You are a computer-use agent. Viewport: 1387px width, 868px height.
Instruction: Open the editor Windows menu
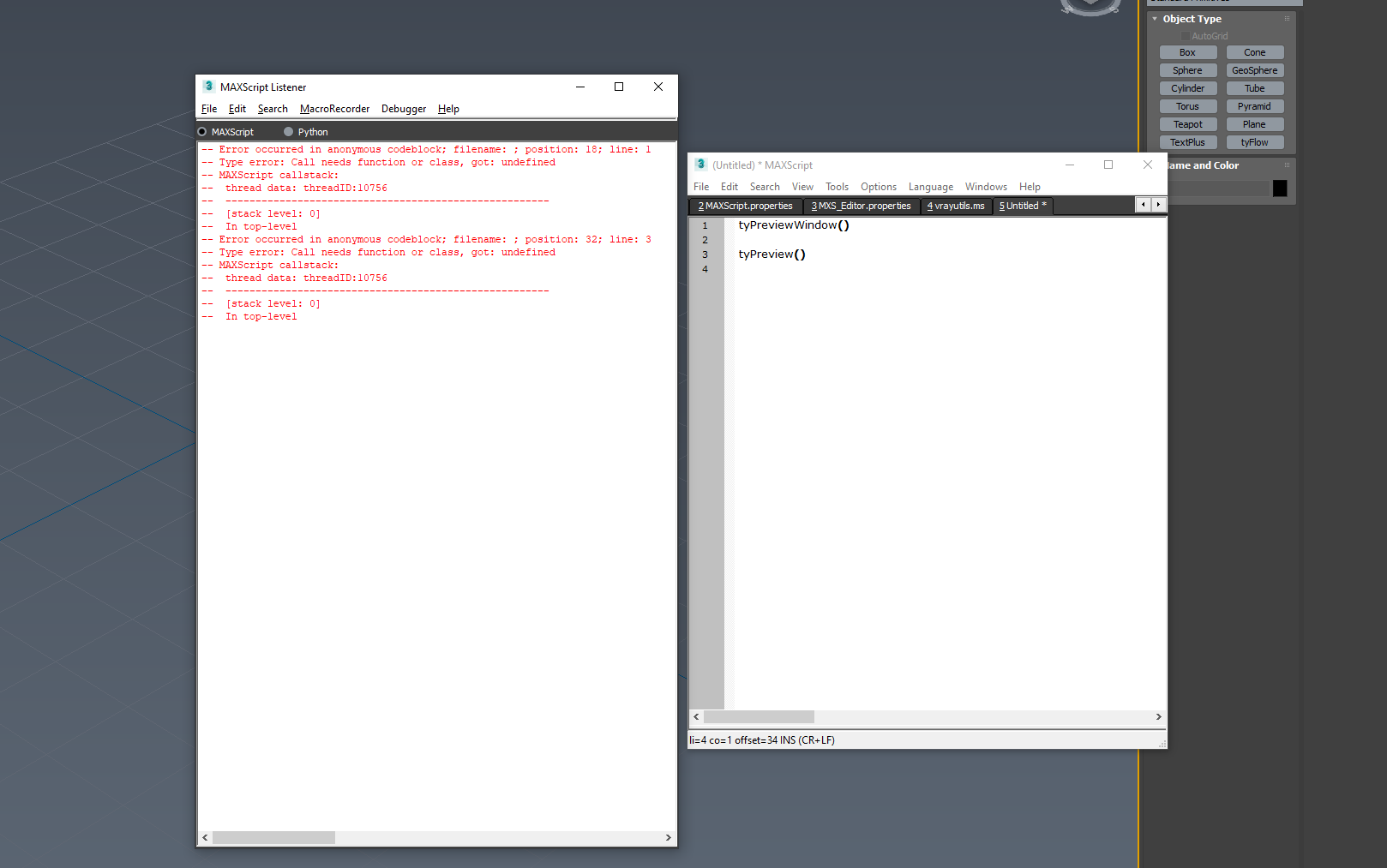986,187
